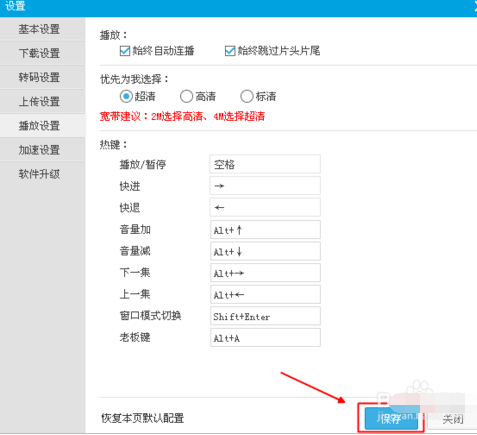Click the red 宽带建议 hint text
The width and height of the screenshot is (477, 435).
pyautogui.click(x=182, y=116)
